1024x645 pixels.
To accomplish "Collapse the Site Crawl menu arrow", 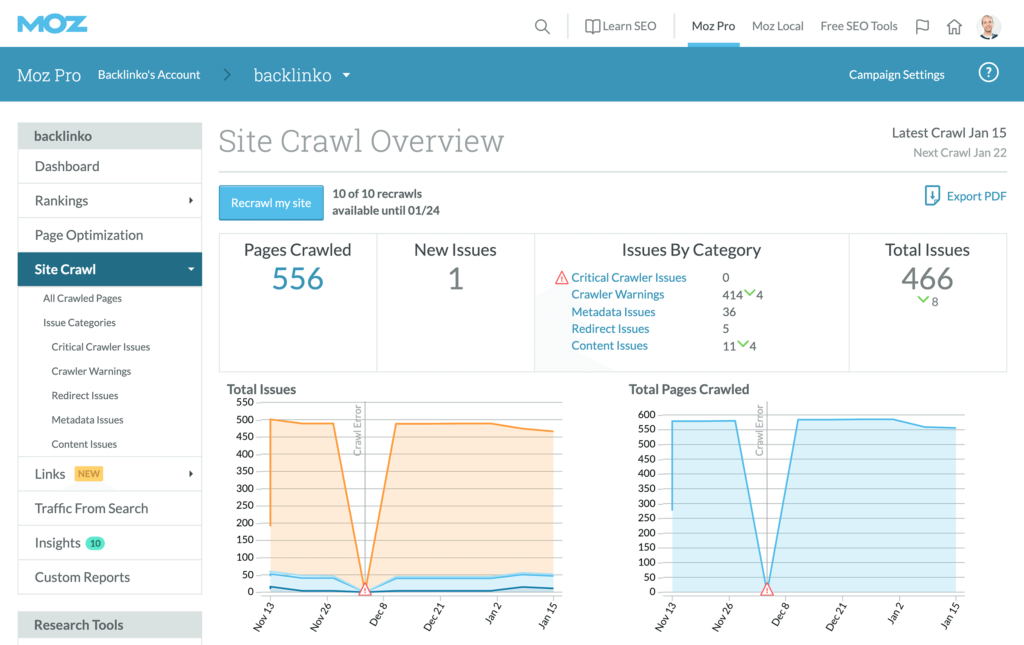I will pos(191,270).
